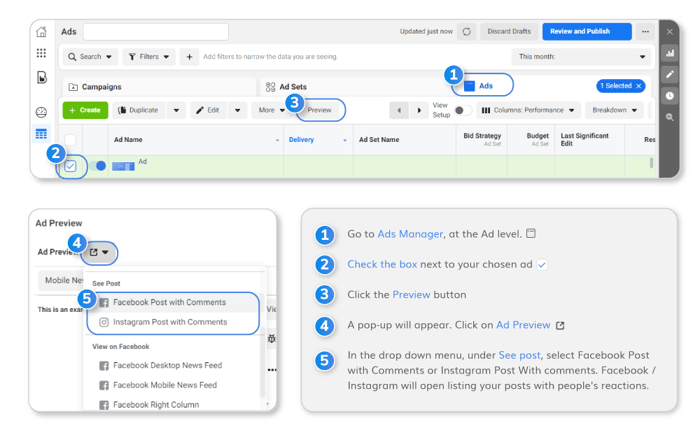Clear the 1 Selected filter with its X

click(639, 86)
